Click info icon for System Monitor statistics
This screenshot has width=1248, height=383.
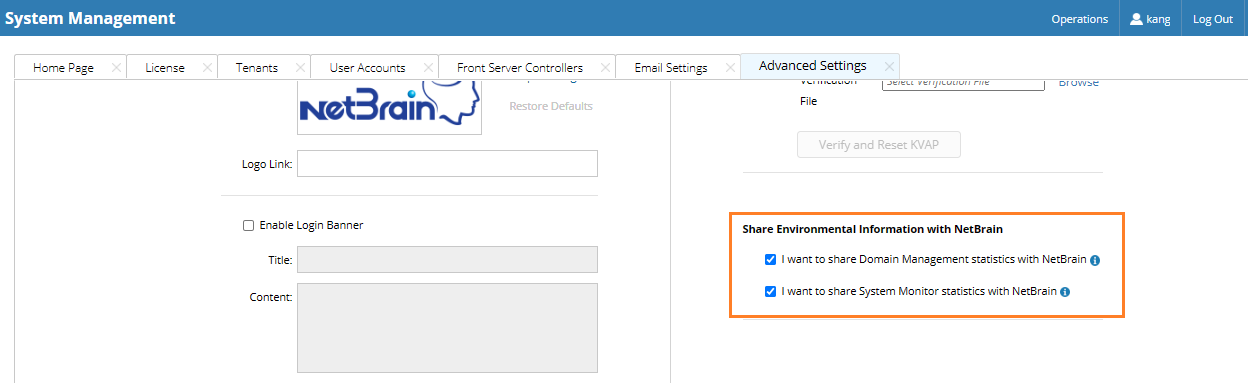click(1065, 292)
